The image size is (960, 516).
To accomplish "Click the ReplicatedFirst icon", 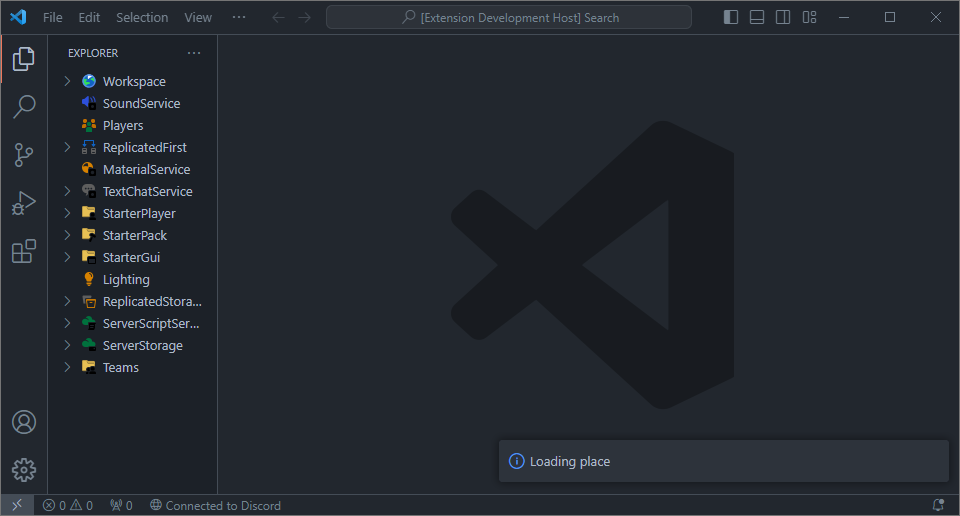I will point(89,147).
